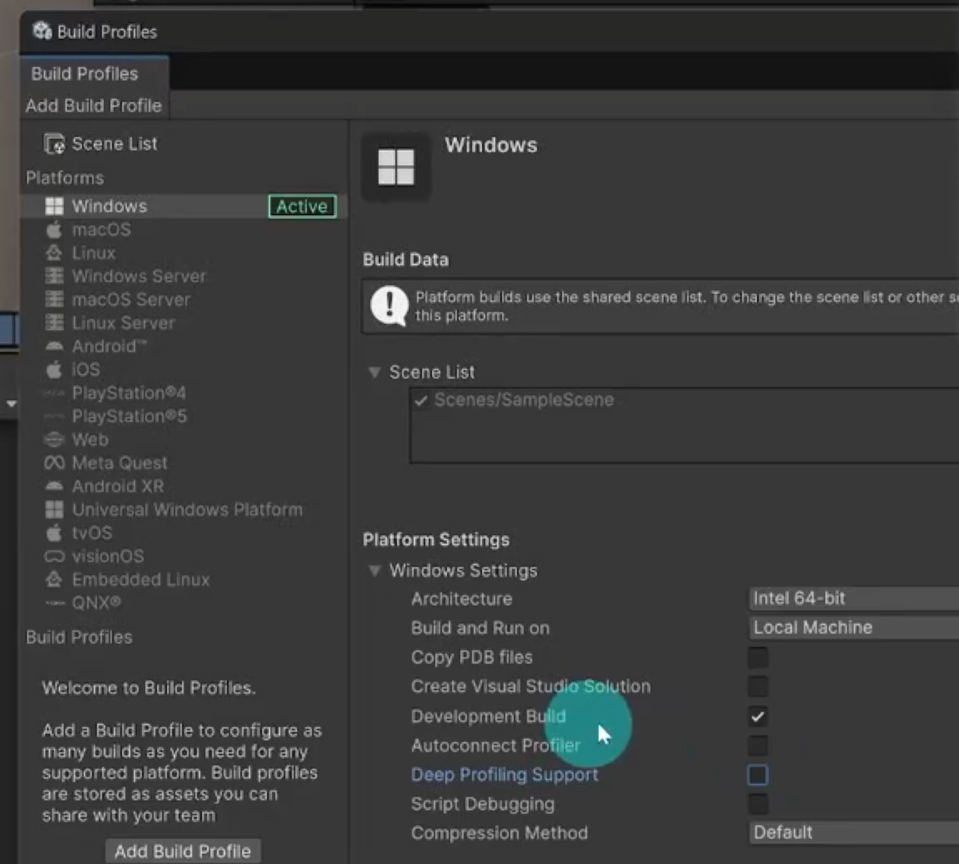The image size is (959, 864).
Task: Select the macOS apple icon in platforms
Action: [54, 230]
